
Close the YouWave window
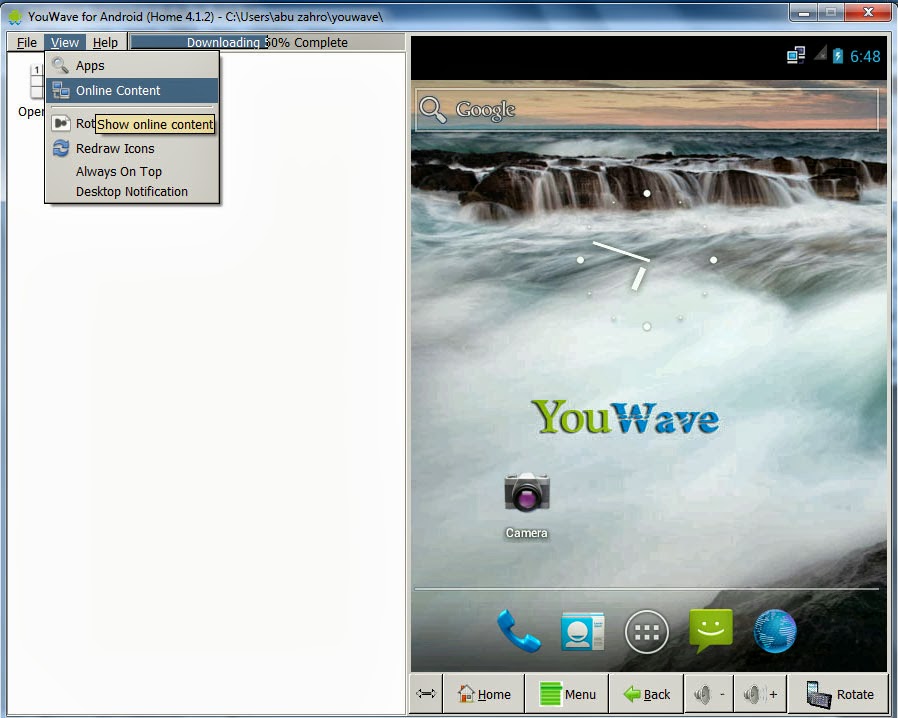868,13
